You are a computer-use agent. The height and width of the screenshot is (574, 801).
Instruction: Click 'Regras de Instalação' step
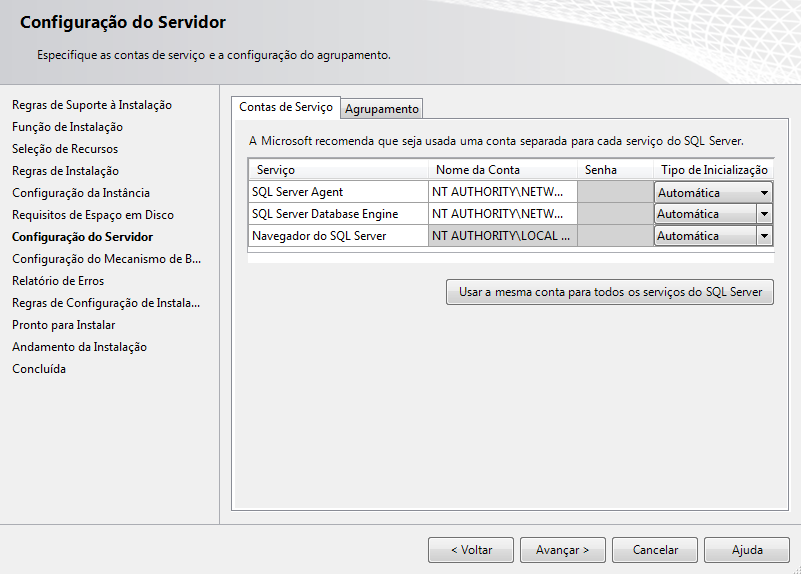65,171
